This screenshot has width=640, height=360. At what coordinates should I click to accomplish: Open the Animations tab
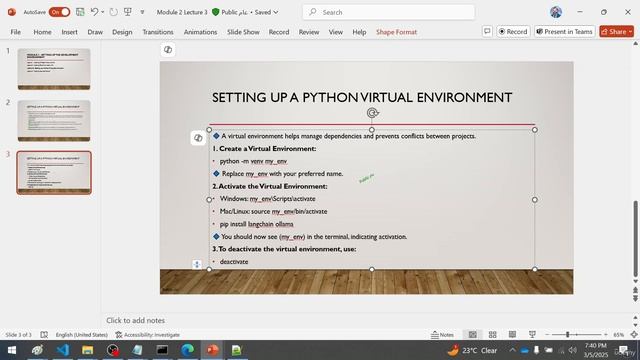pyautogui.click(x=200, y=32)
